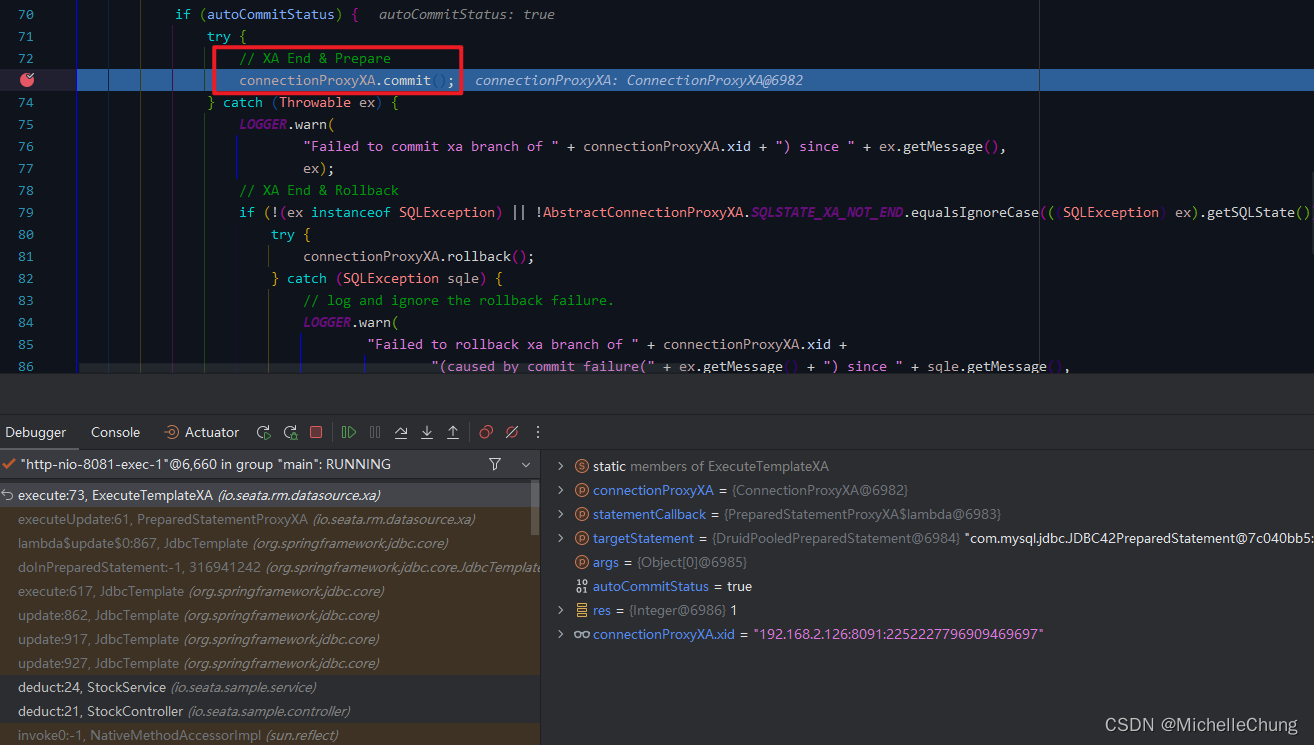The height and width of the screenshot is (745, 1314).
Task: Resume program with the green play icon
Action: click(349, 432)
